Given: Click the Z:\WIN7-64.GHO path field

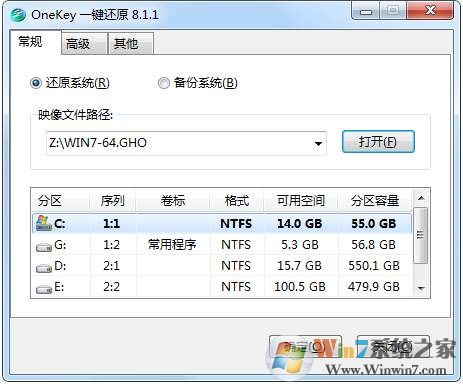Looking at the screenshot, I should (x=179, y=143).
